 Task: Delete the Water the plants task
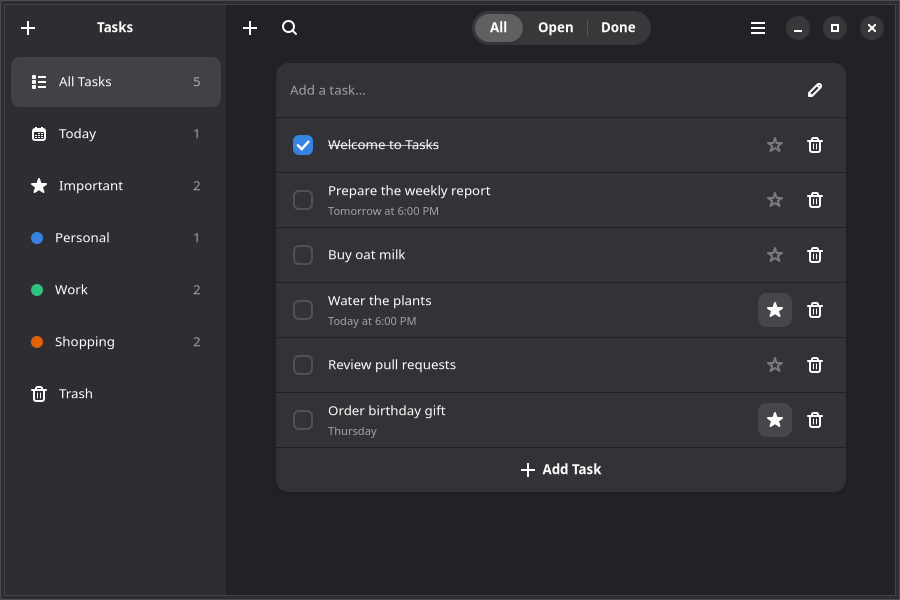(814, 310)
